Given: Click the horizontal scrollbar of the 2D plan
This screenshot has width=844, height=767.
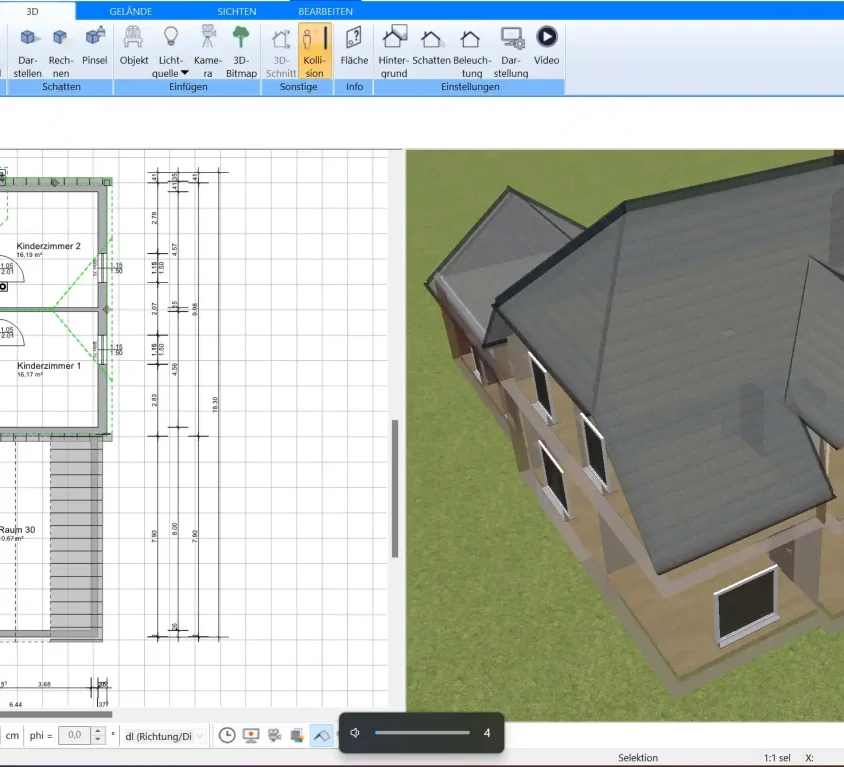Looking at the screenshot, I should click(x=56, y=715).
